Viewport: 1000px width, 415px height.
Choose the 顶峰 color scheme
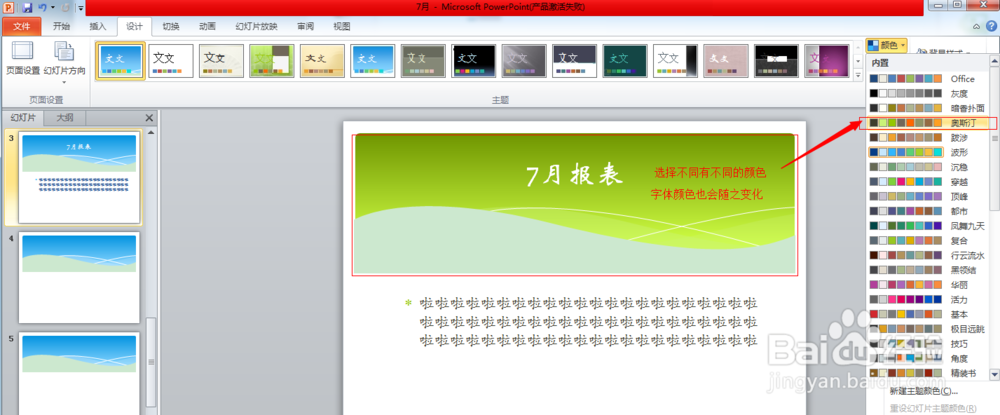tap(928, 196)
